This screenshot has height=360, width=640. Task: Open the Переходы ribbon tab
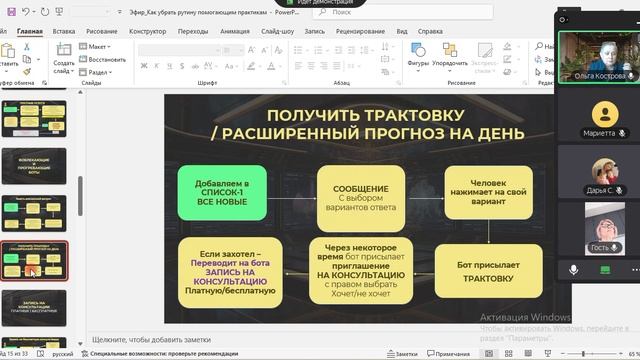pos(193,31)
